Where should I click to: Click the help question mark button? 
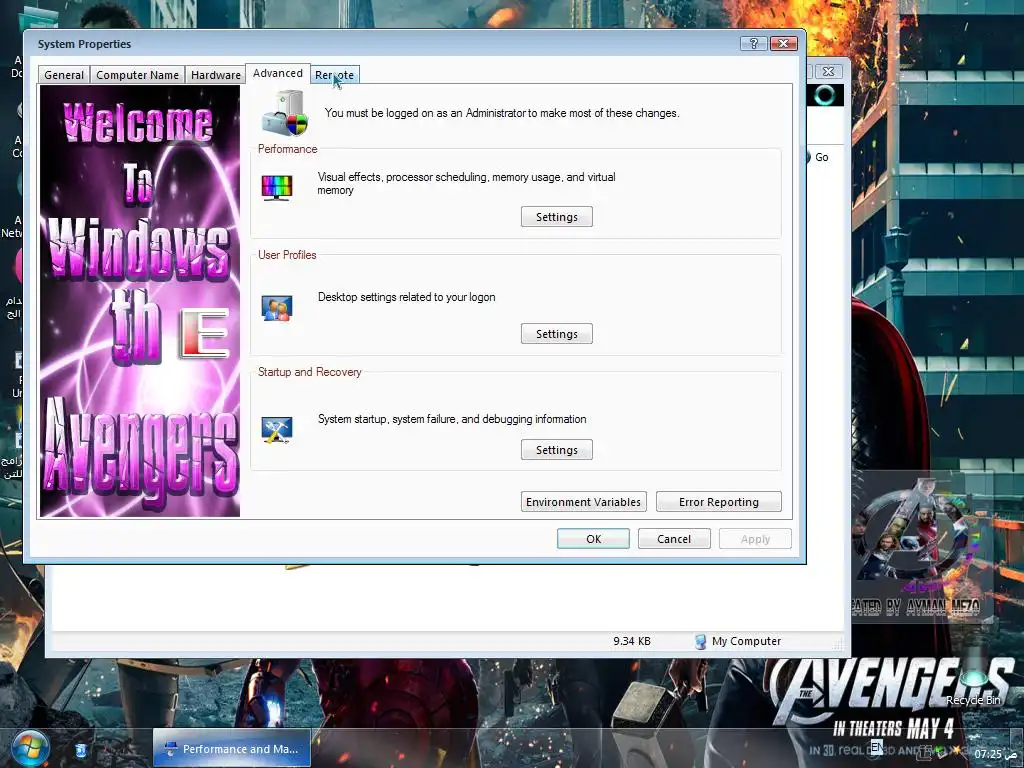[754, 43]
